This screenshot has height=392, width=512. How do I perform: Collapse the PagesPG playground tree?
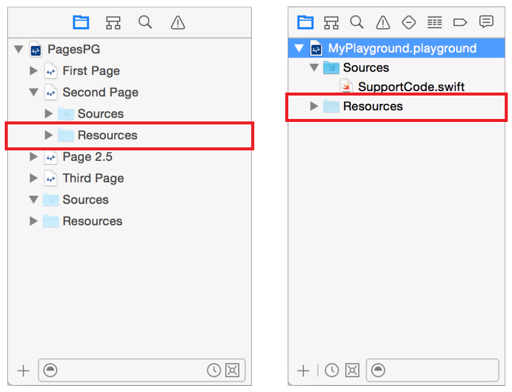pos(19,49)
